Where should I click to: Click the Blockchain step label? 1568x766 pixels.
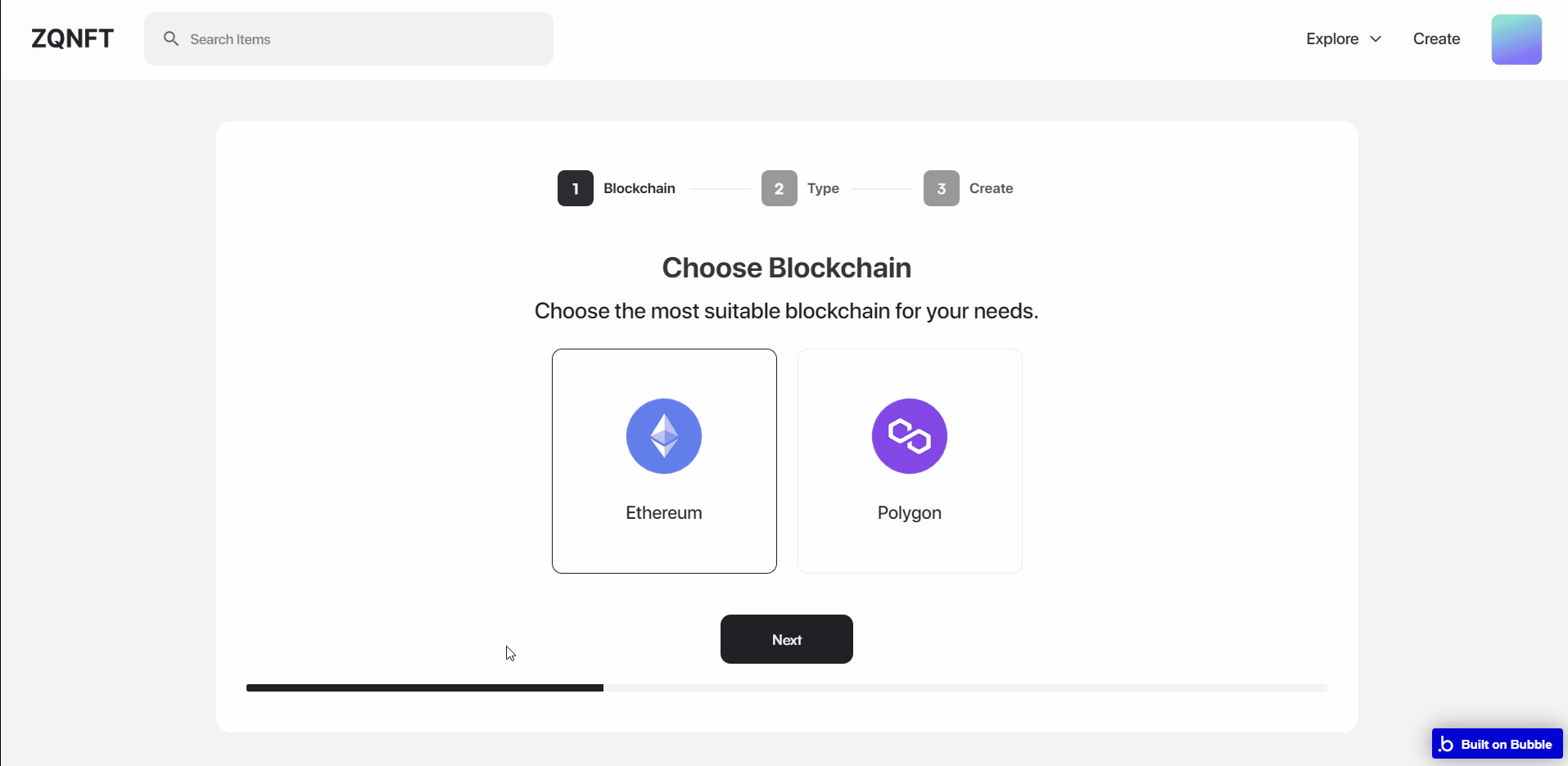click(x=639, y=188)
